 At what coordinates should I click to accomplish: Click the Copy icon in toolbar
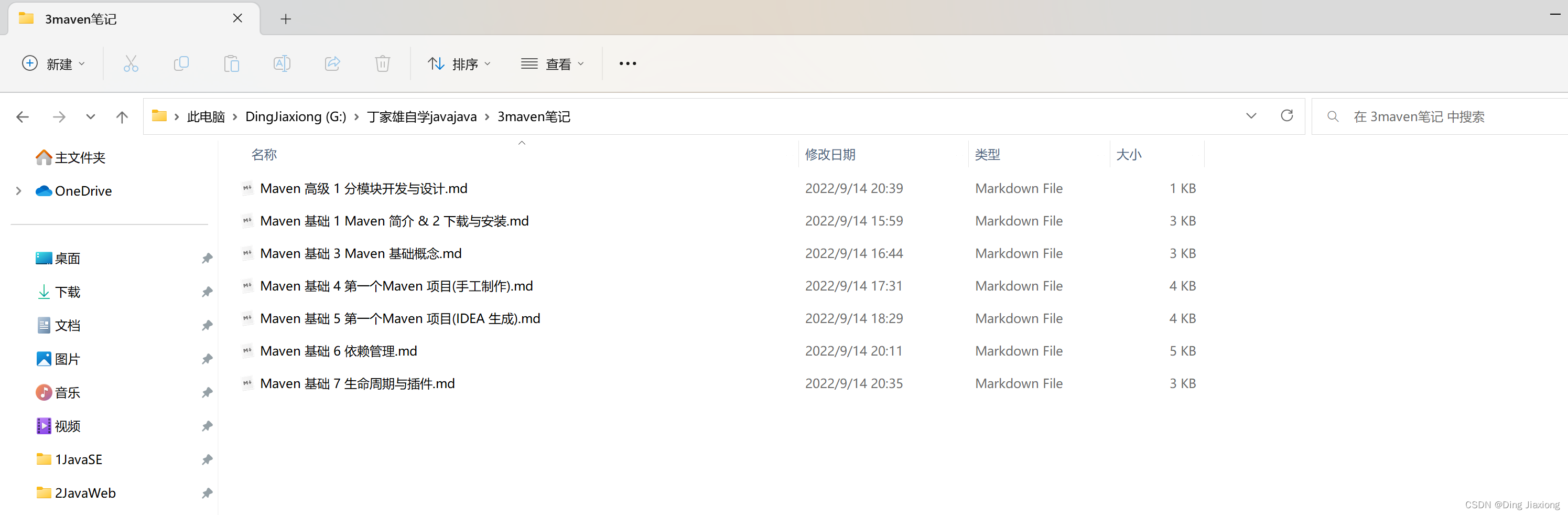click(x=181, y=63)
